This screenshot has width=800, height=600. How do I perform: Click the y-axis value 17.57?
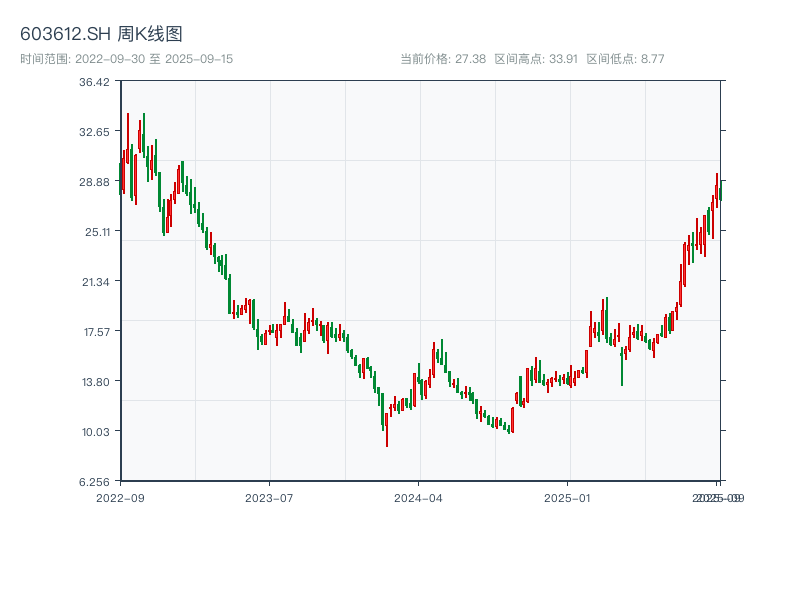tap(96, 332)
